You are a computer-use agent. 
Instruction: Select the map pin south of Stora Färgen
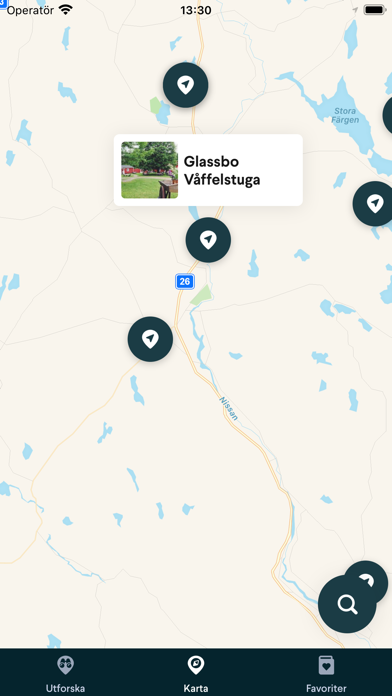click(x=373, y=204)
